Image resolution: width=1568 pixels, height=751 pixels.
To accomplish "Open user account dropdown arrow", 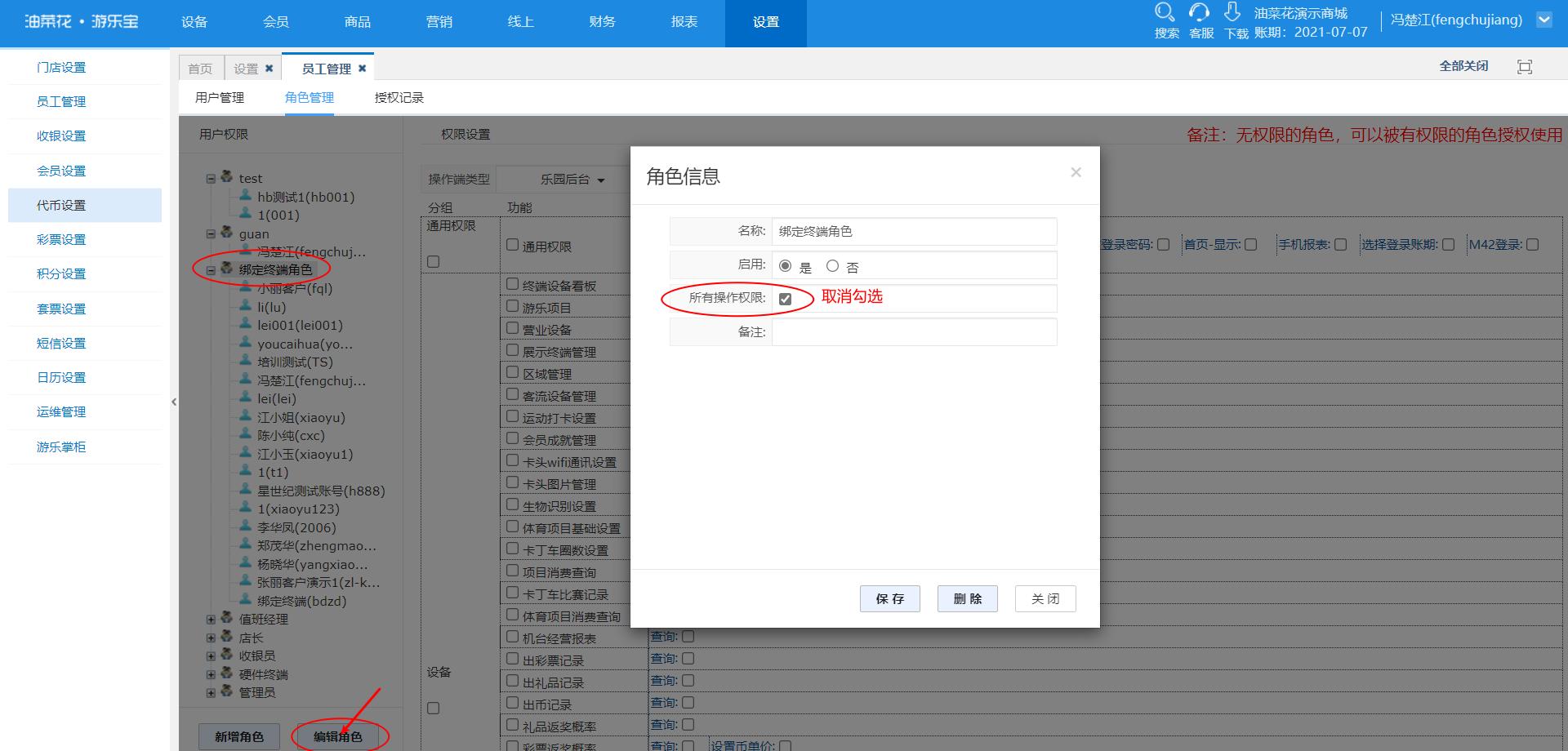I will click(x=1544, y=20).
